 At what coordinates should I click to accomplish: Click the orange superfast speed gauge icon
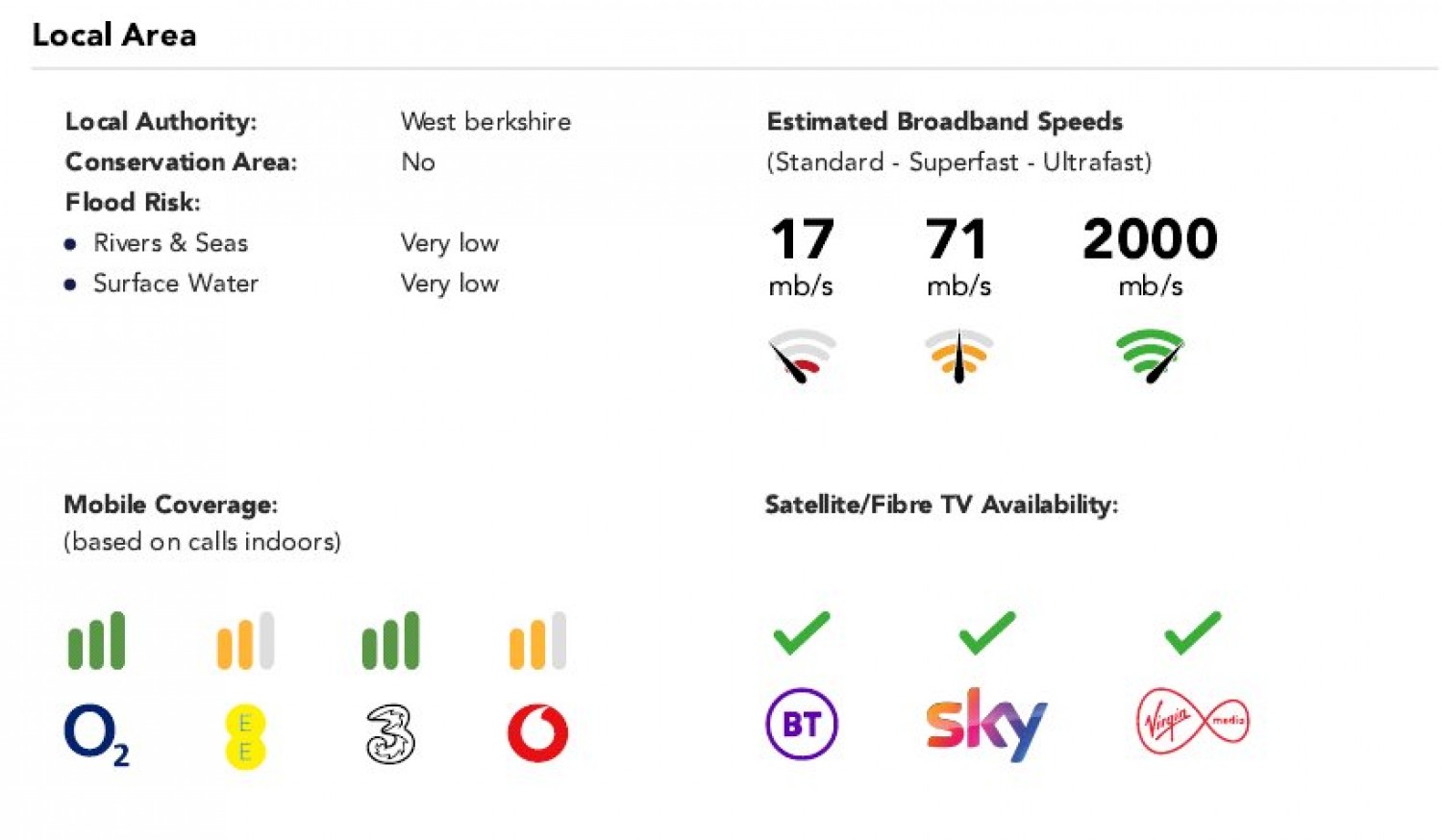958,356
